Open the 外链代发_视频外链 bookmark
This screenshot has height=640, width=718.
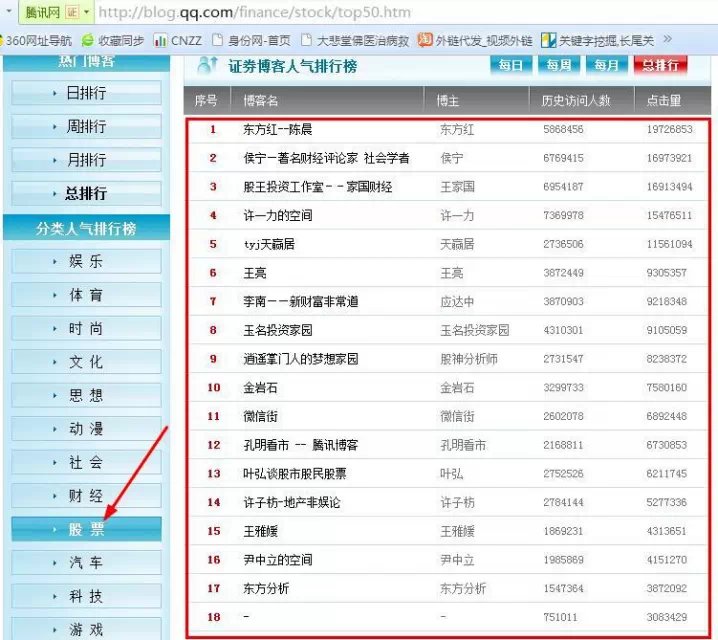[475, 41]
